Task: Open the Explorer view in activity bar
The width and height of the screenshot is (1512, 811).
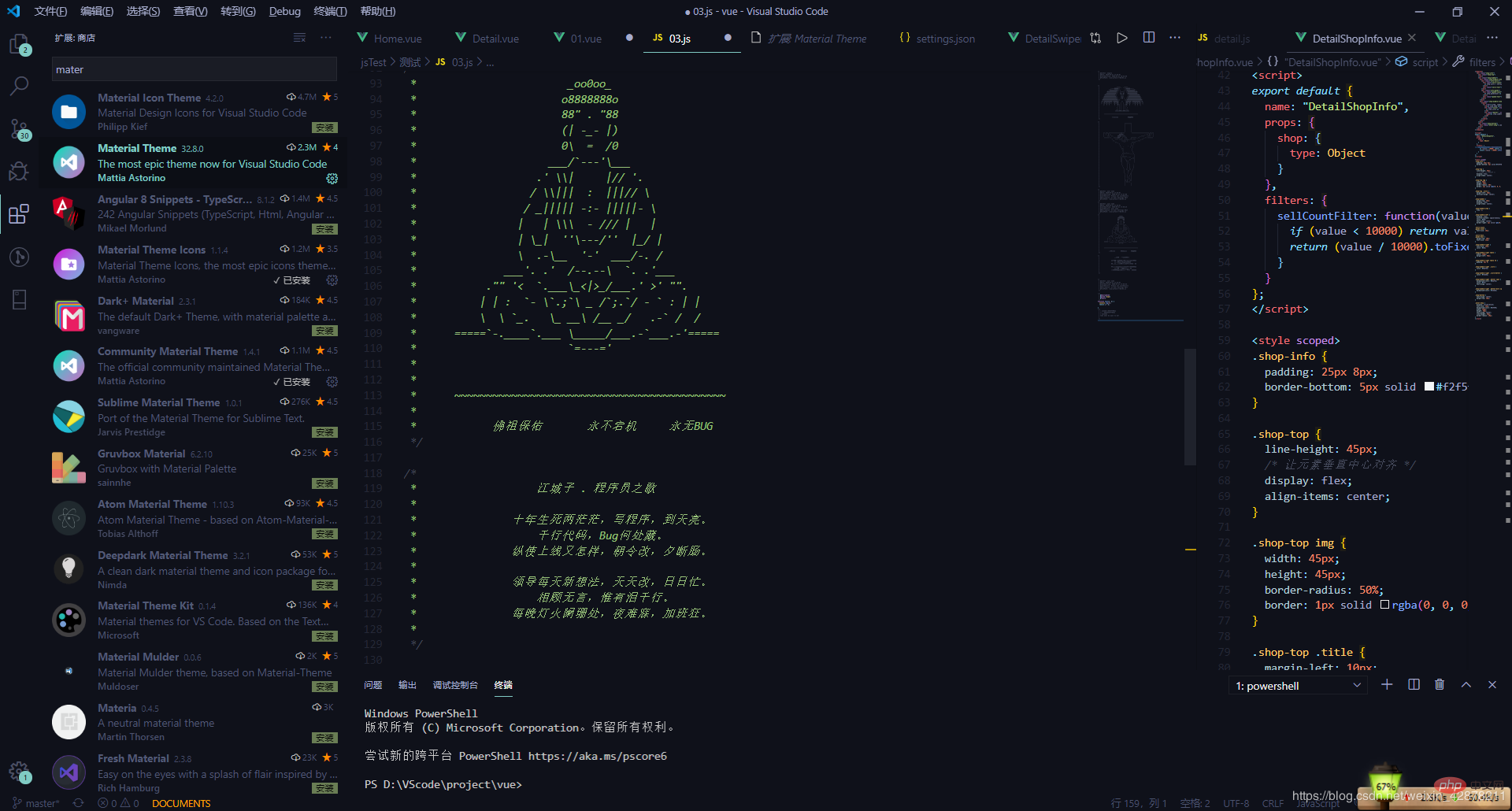Action: (19, 44)
